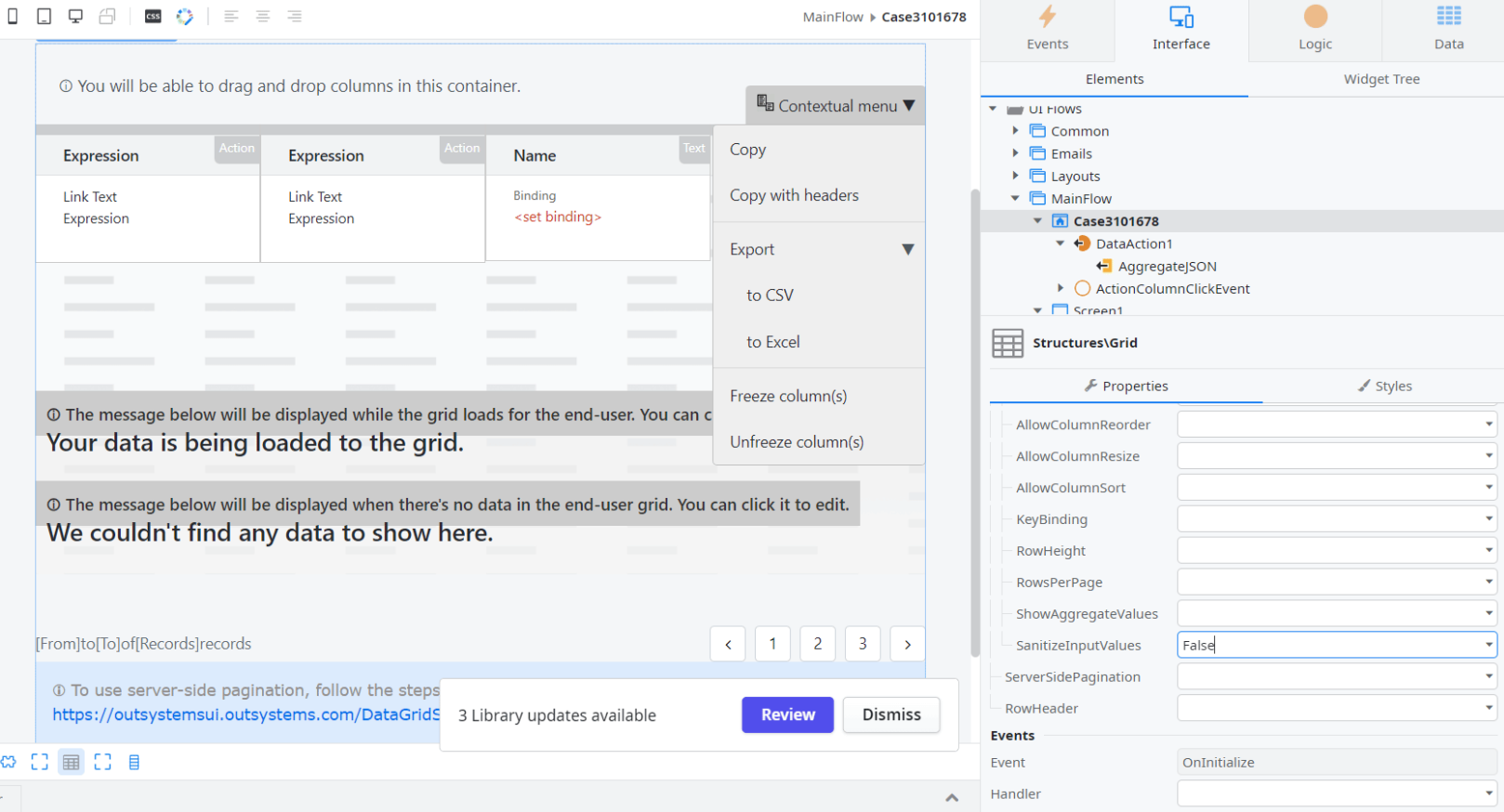Expand the Layouts UI flow
This screenshot has height=812, width=1504.
pos(1015,176)
